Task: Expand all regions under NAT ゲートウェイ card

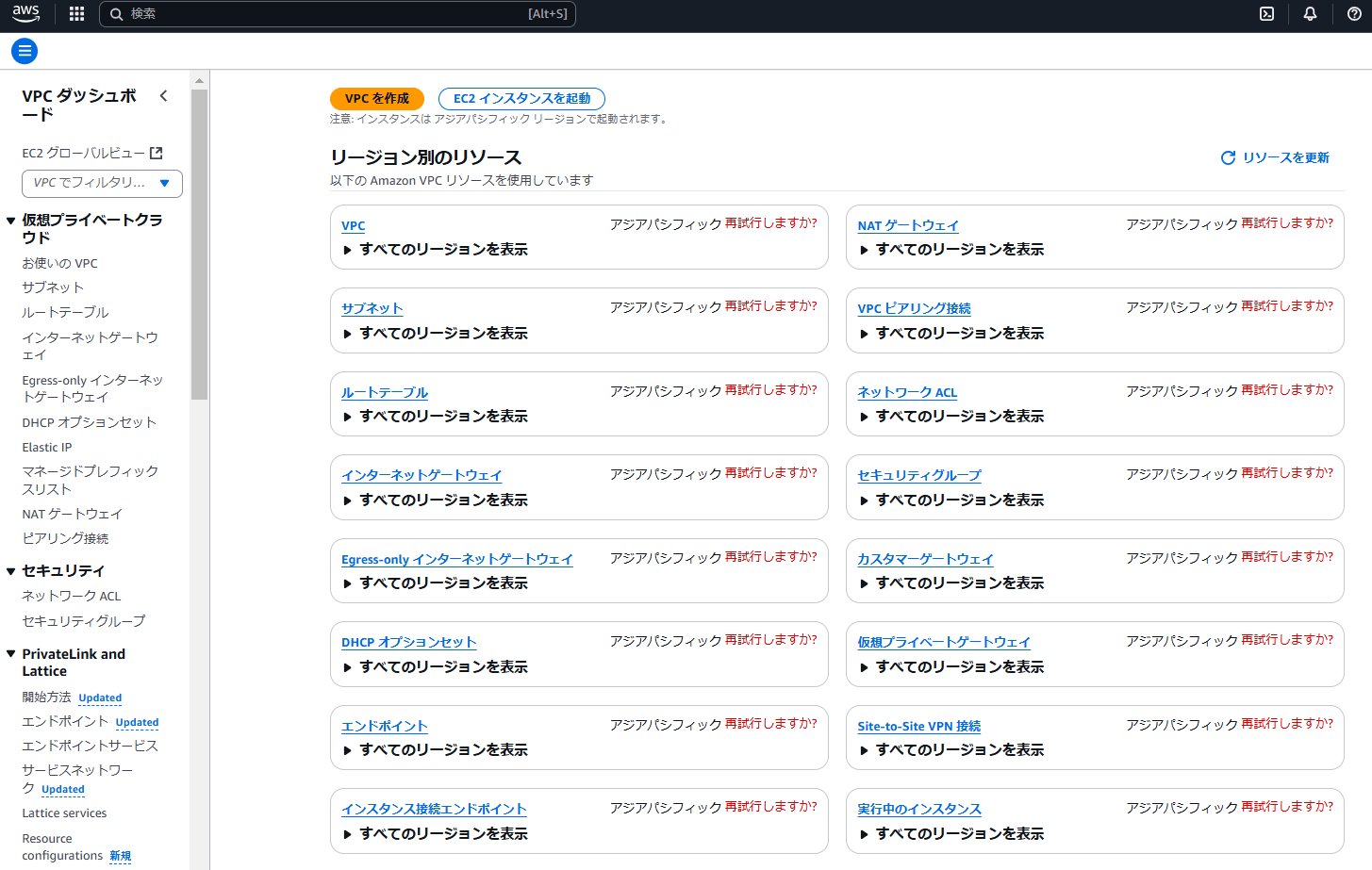Action: [950, 250]
